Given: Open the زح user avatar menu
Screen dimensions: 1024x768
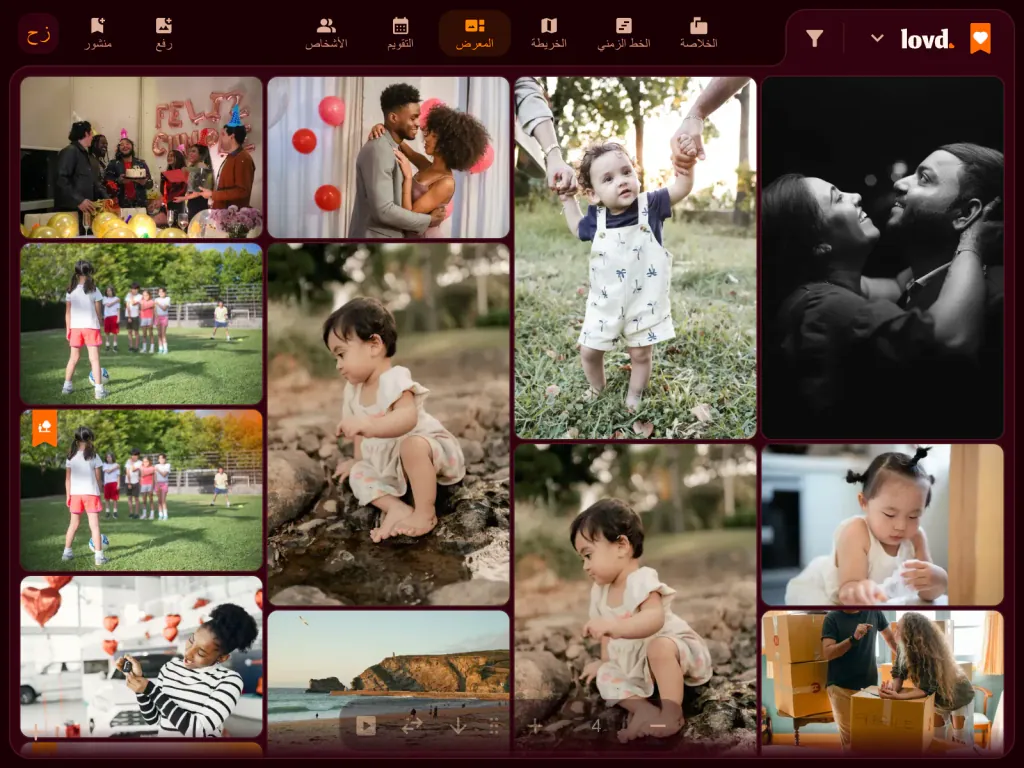Looking at the screenshot, I should click(x=38, y=34).
